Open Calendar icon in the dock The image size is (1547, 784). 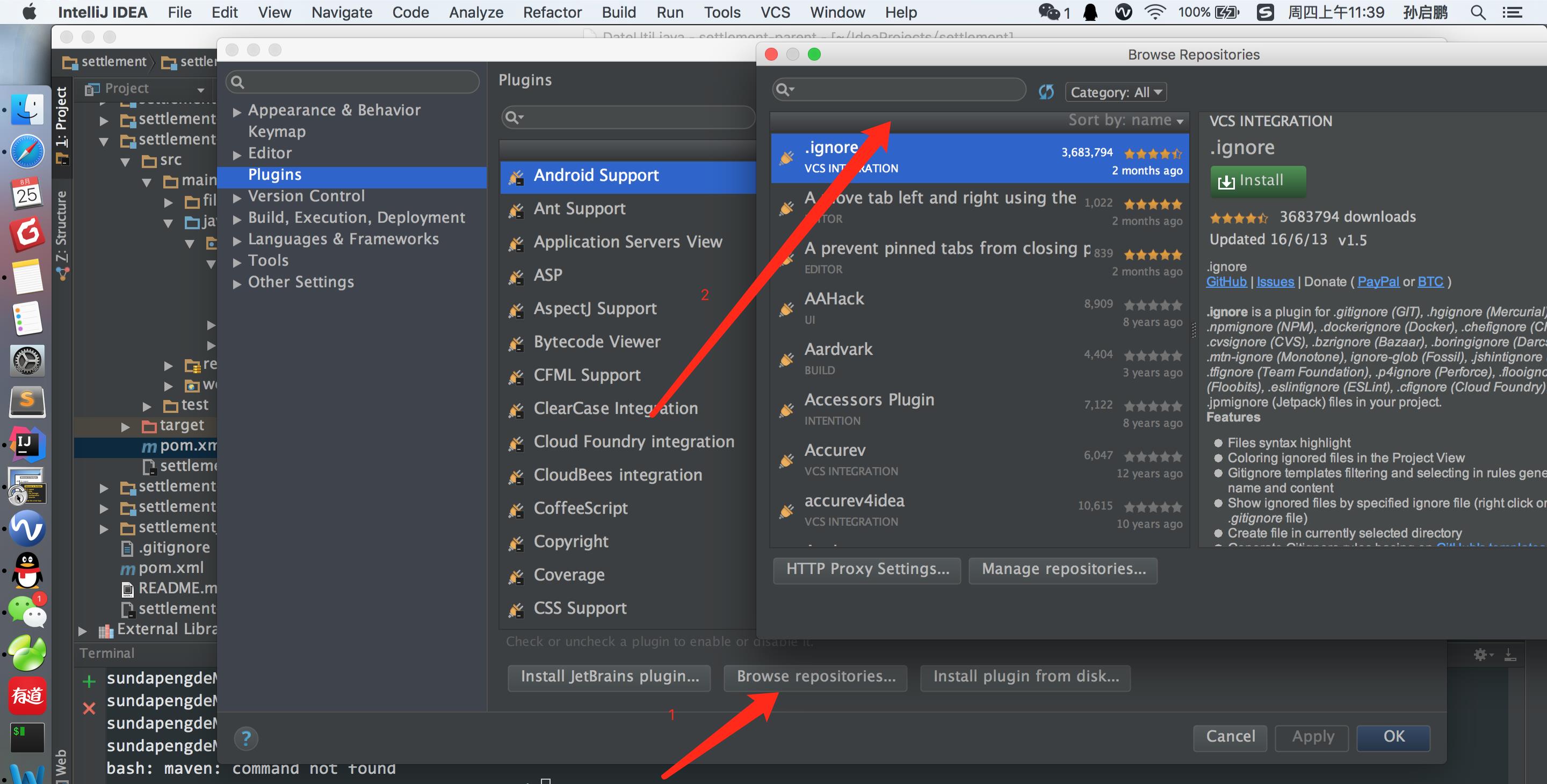pyautogui.click(x=27, y=193)
